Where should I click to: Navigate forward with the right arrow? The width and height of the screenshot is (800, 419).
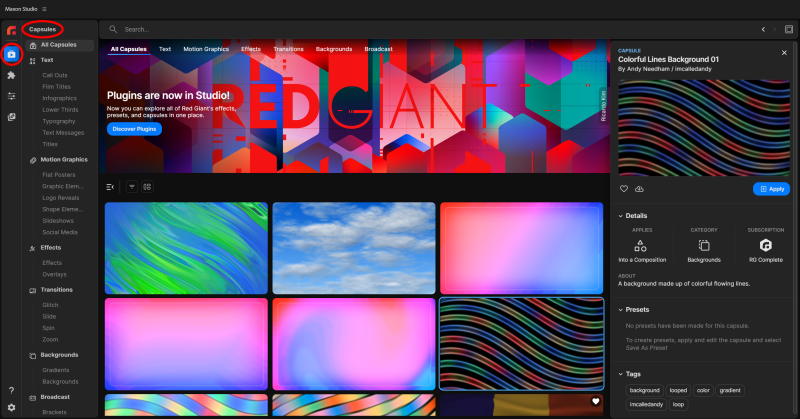coord(774,29)
